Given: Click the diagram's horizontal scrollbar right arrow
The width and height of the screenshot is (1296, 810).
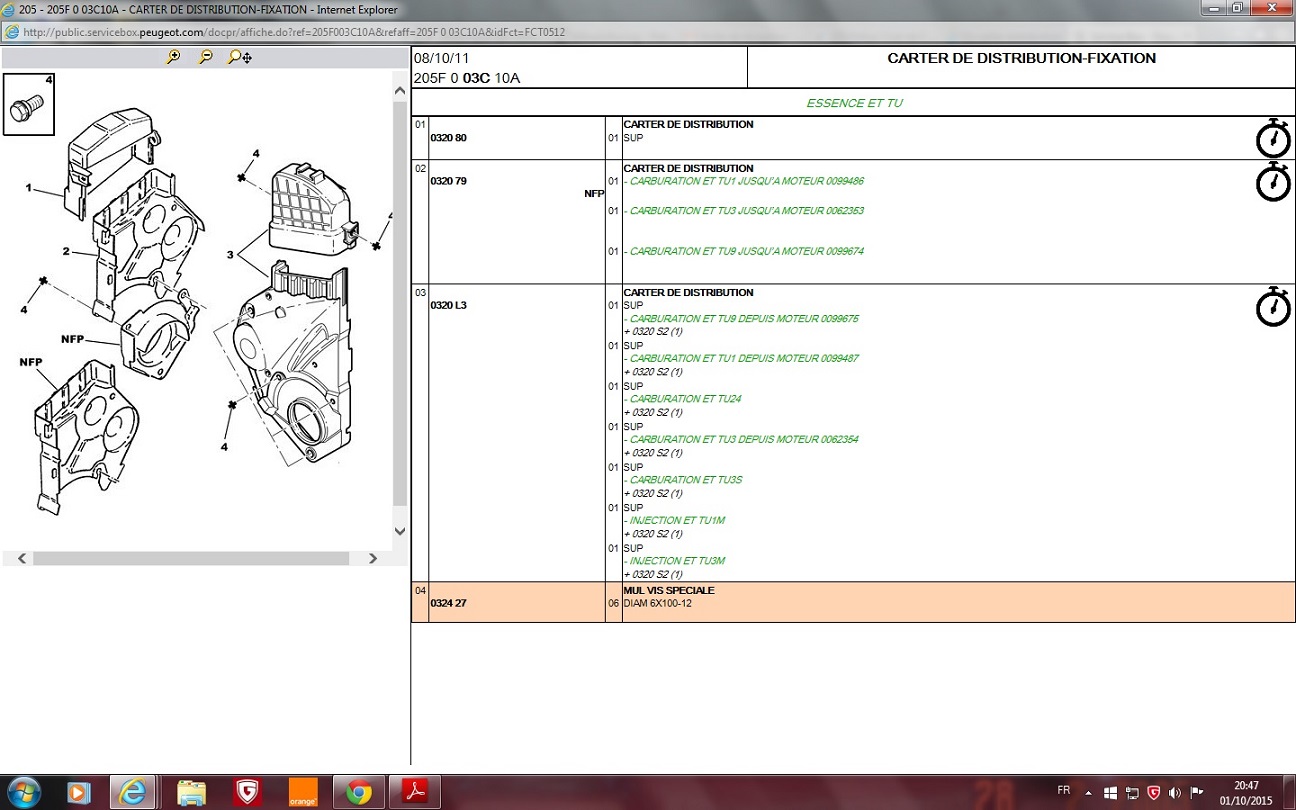Looking at the screenshot, I should [373, 558].
